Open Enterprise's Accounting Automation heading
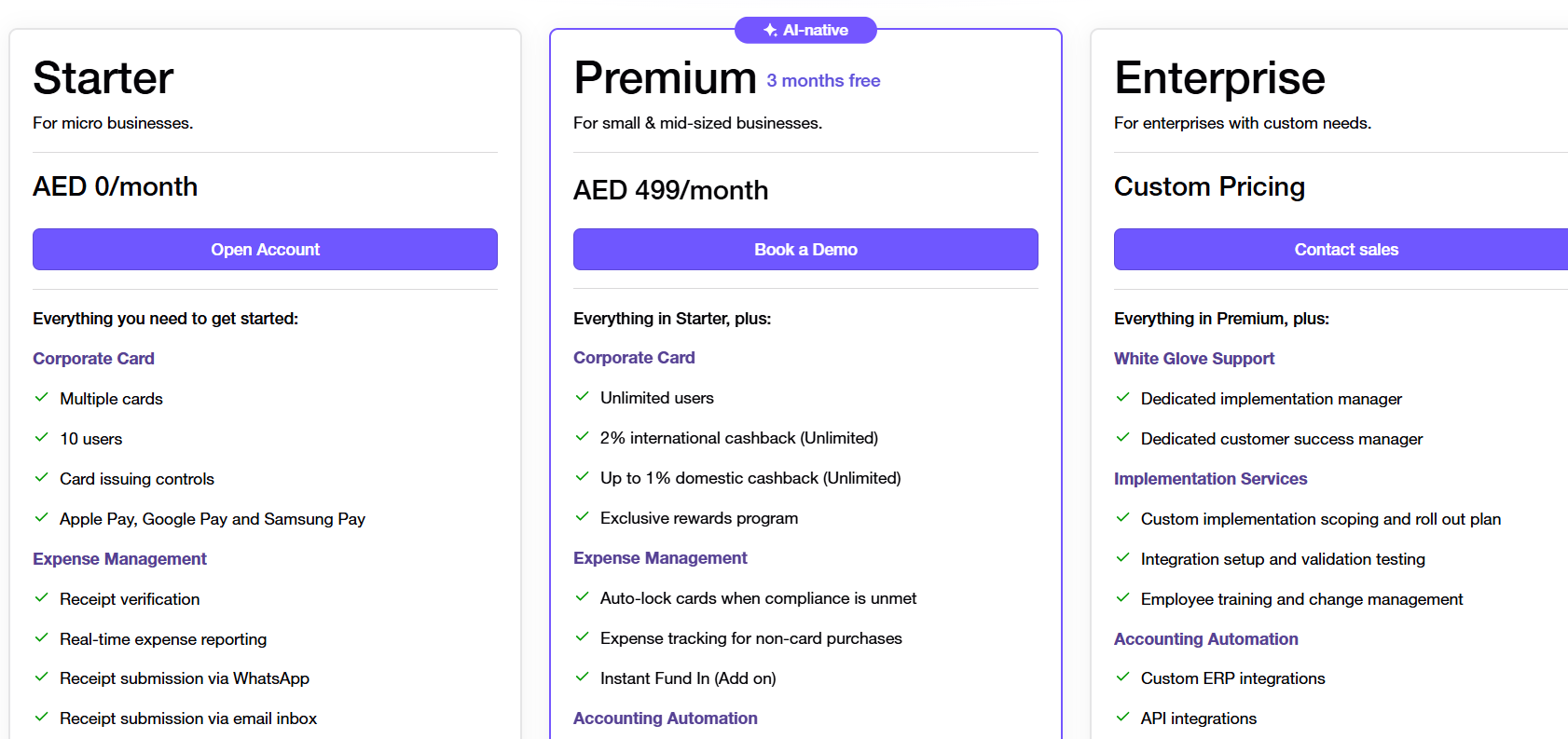The image size is (1568, 739). click(1205, 639)
